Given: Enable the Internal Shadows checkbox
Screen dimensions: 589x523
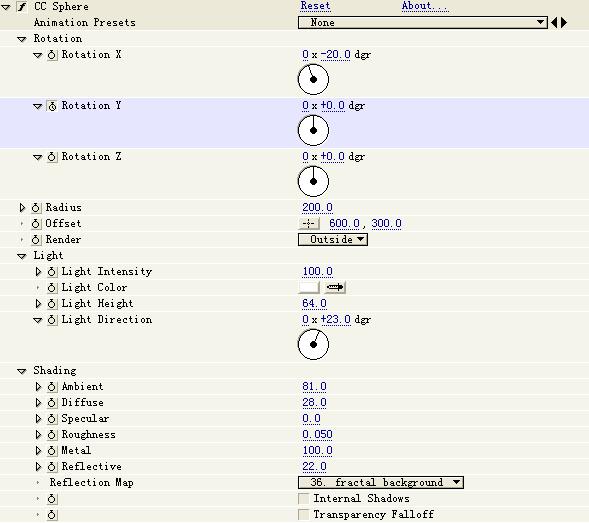Looking at the screenshot, I should tap(304, 499).
